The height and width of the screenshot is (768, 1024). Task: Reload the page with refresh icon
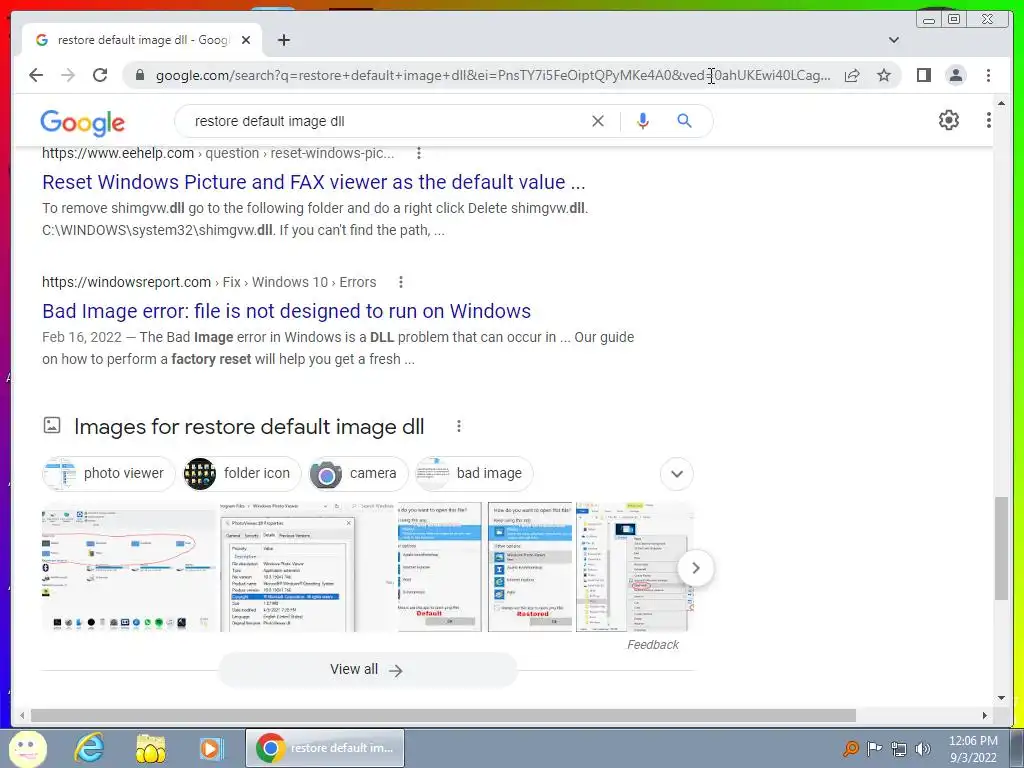tap(100, 75)
